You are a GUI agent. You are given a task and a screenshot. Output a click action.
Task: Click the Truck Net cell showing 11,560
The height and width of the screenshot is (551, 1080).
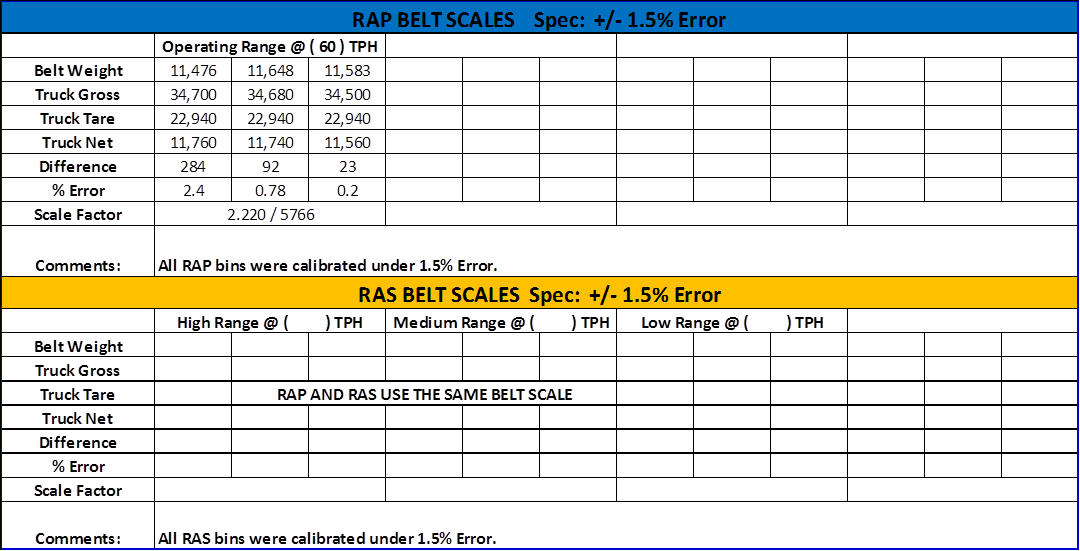(x=347, y=143)
